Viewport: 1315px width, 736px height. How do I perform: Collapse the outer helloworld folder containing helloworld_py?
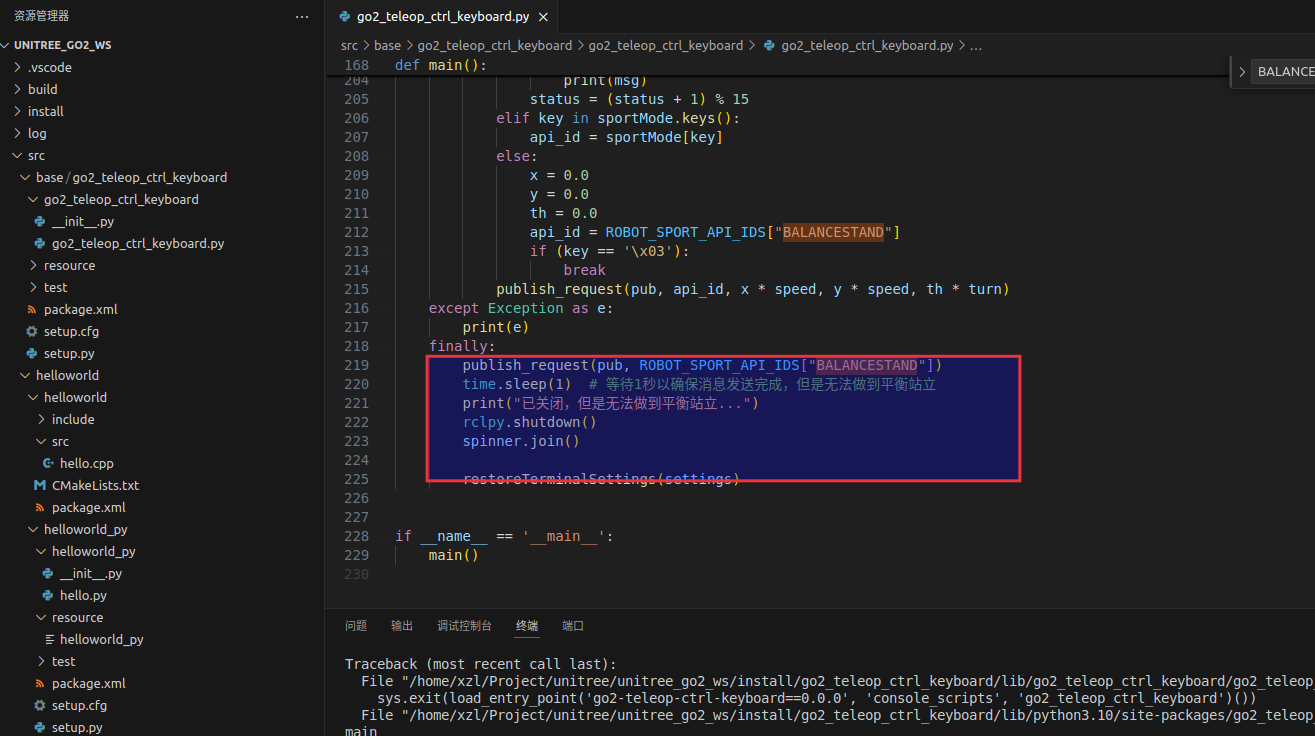(25, 375)
